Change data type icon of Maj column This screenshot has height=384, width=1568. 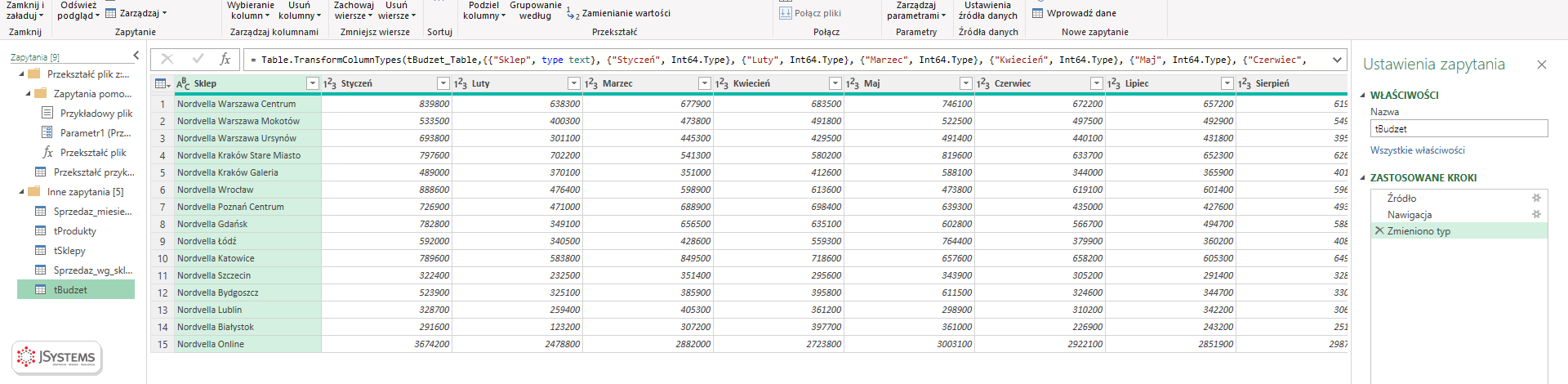coord(853,83)
